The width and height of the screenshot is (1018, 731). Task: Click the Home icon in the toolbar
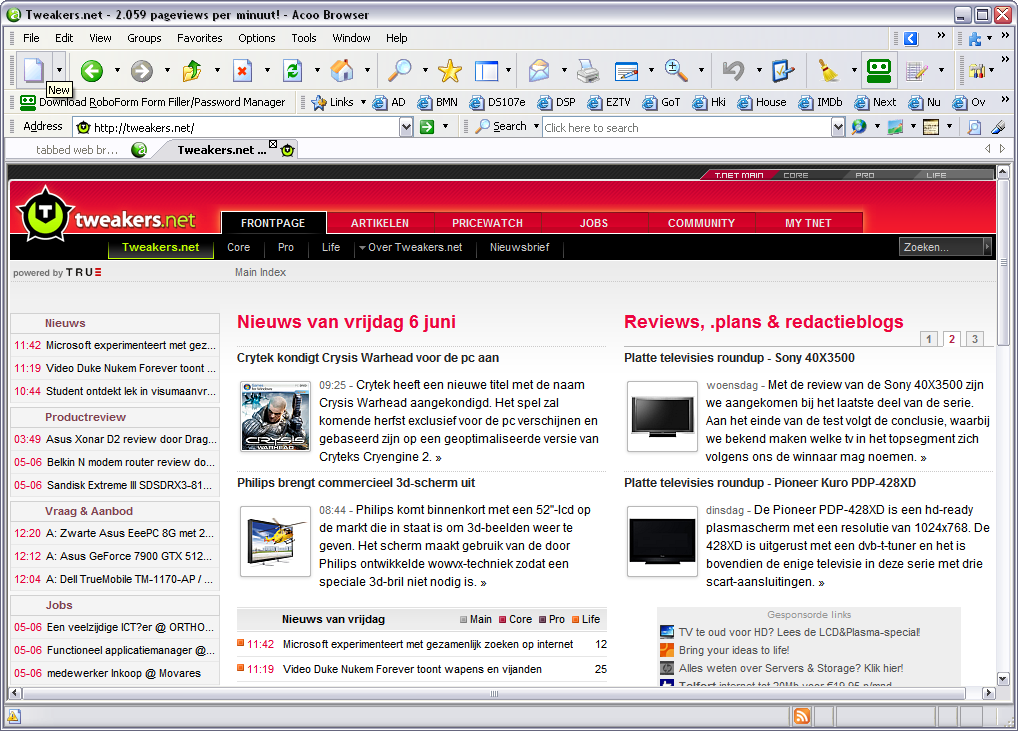pos(342,70)
